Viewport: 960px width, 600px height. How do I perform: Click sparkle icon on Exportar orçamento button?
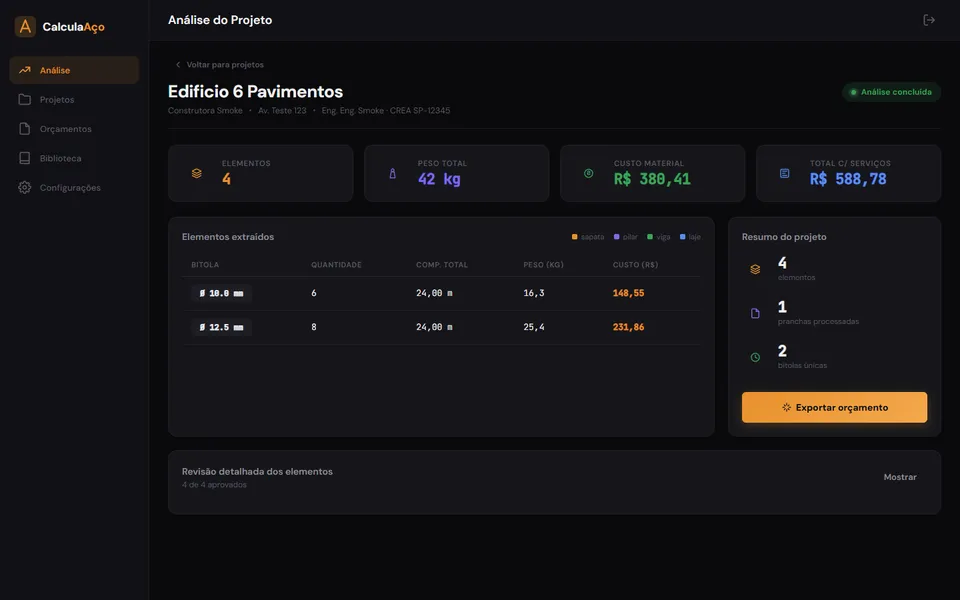[x=786, y=407]
